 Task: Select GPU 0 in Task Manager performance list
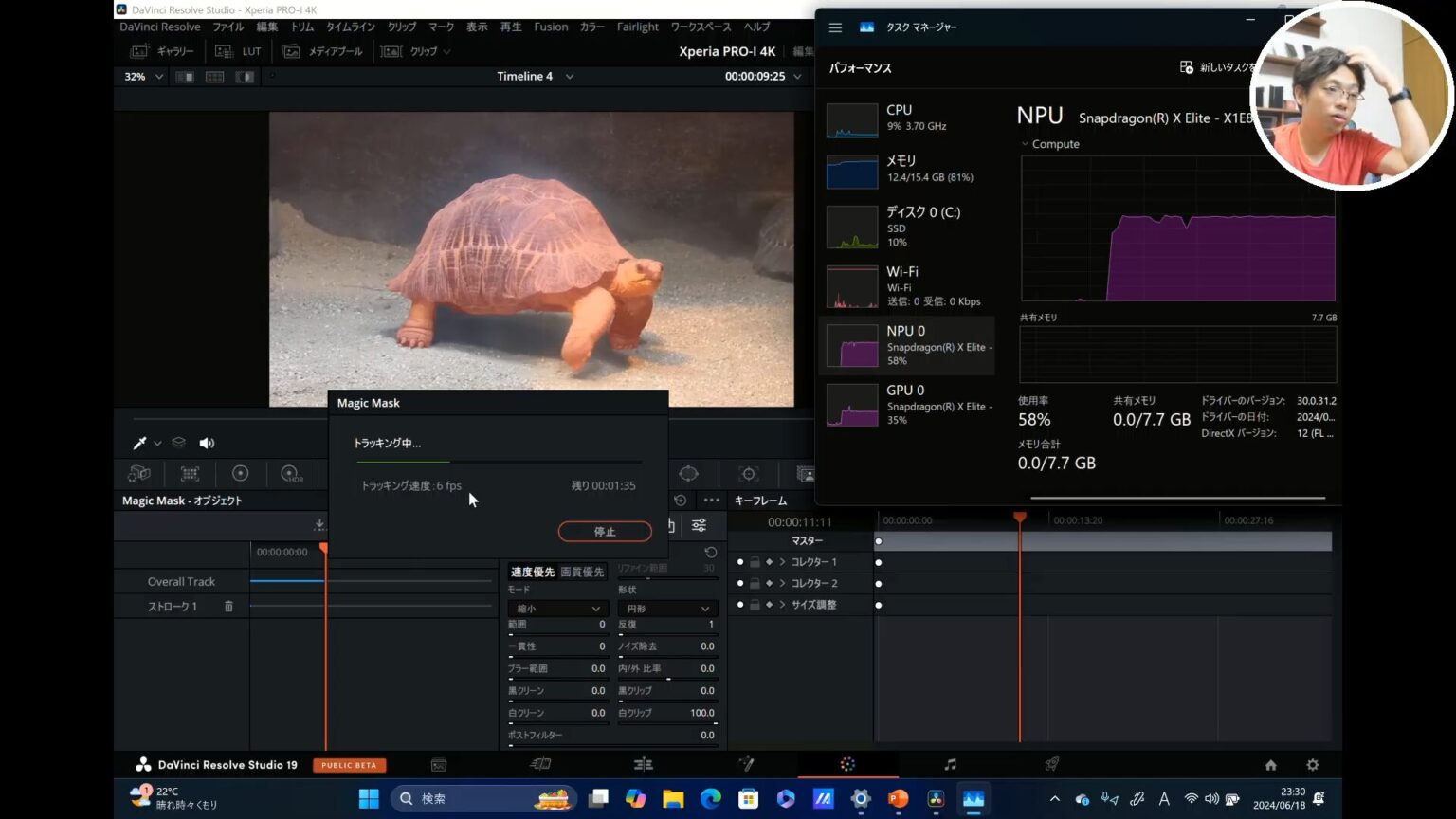point(906,405)
